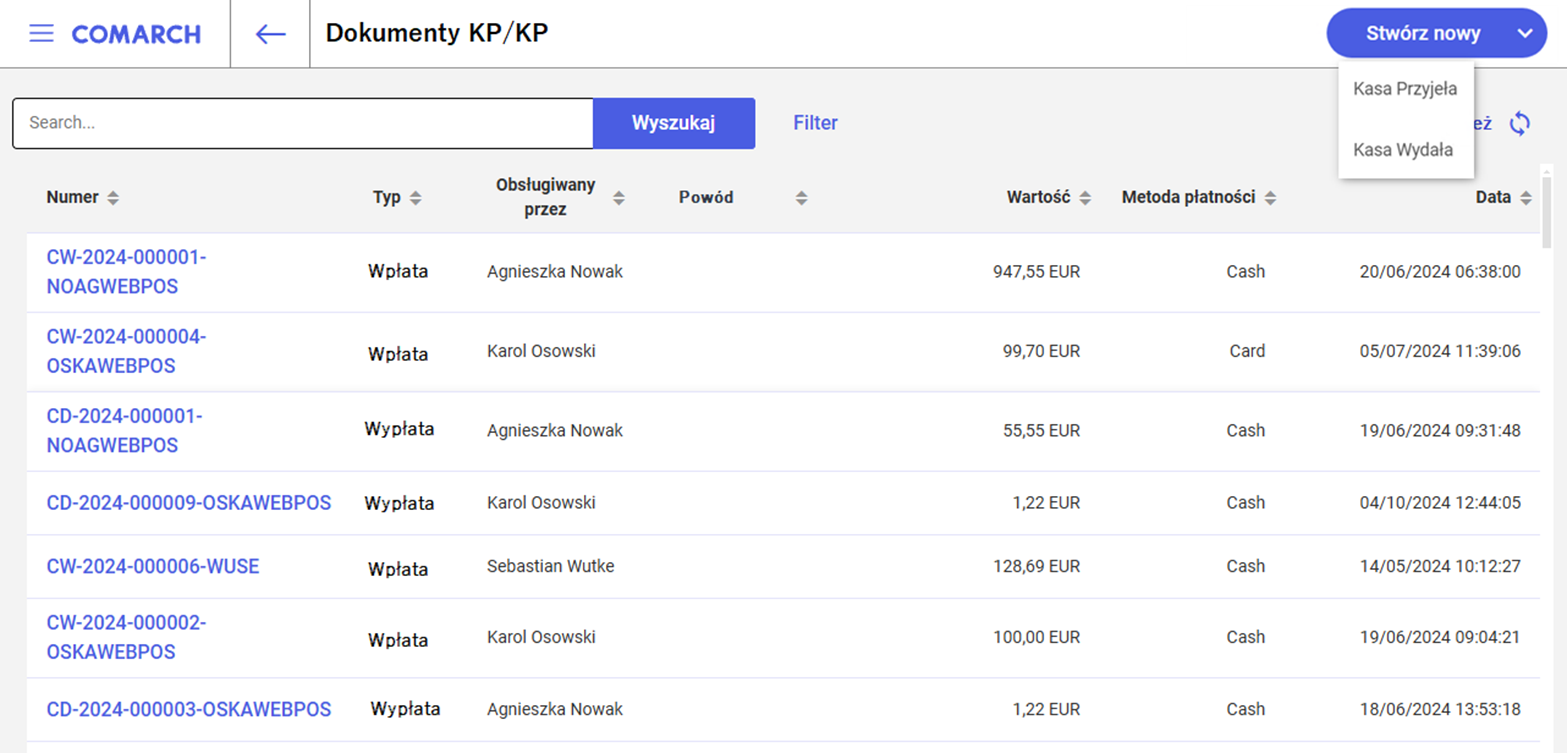Select the value 100,00 EUR
Screen dimensions: 1567x753
point(1036,637)
